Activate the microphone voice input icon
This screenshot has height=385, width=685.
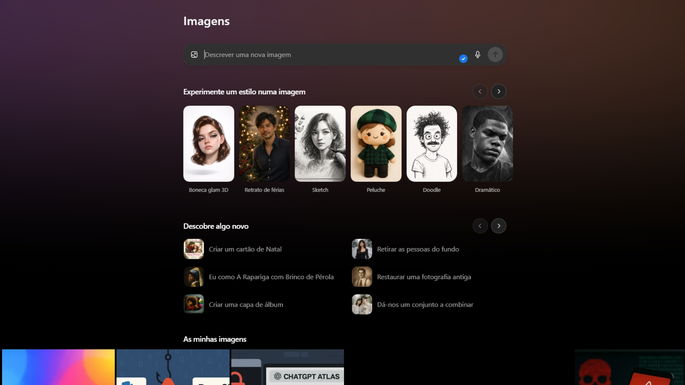(477, 55)
